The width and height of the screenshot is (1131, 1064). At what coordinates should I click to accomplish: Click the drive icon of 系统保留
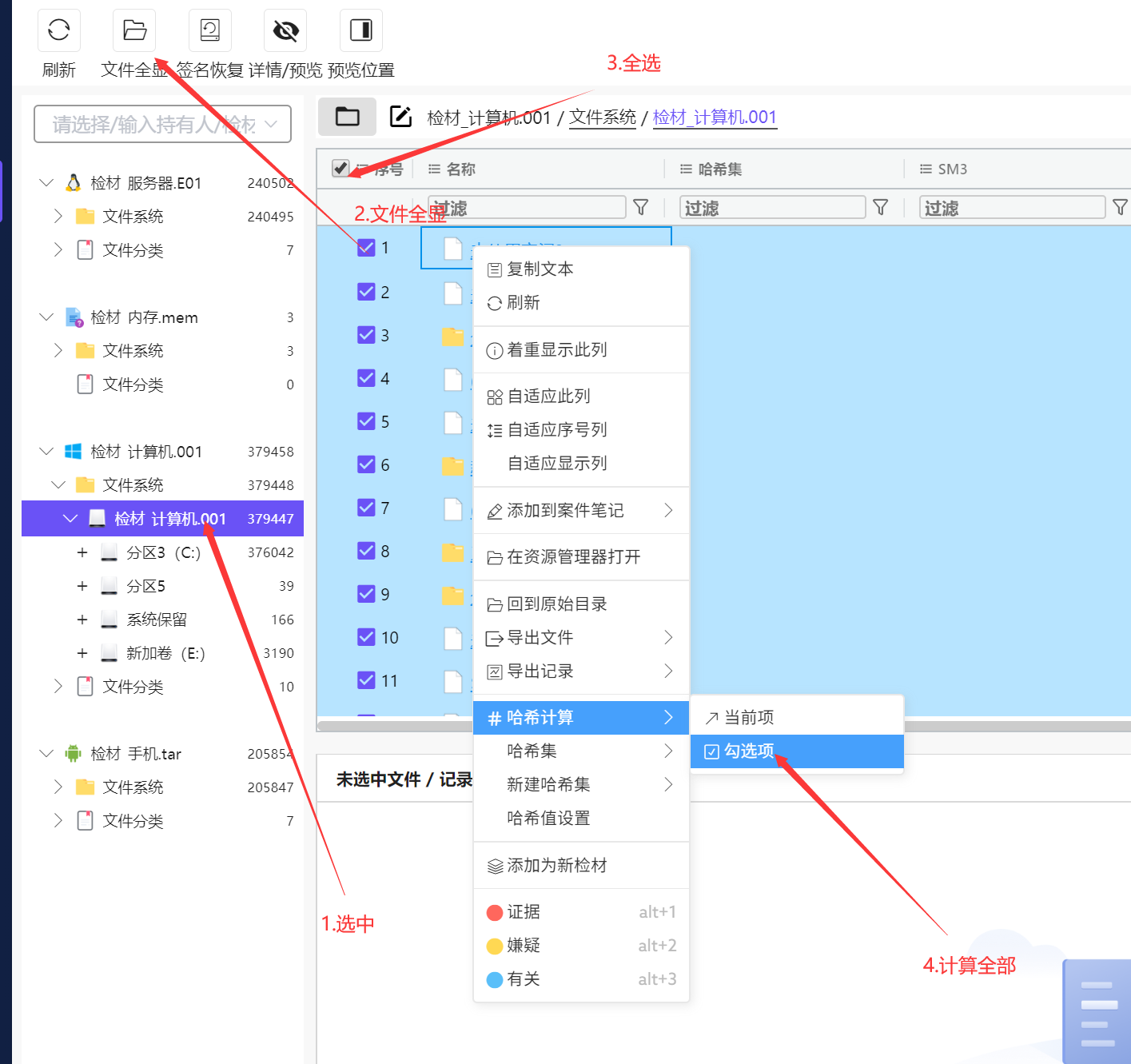[110, 620]
